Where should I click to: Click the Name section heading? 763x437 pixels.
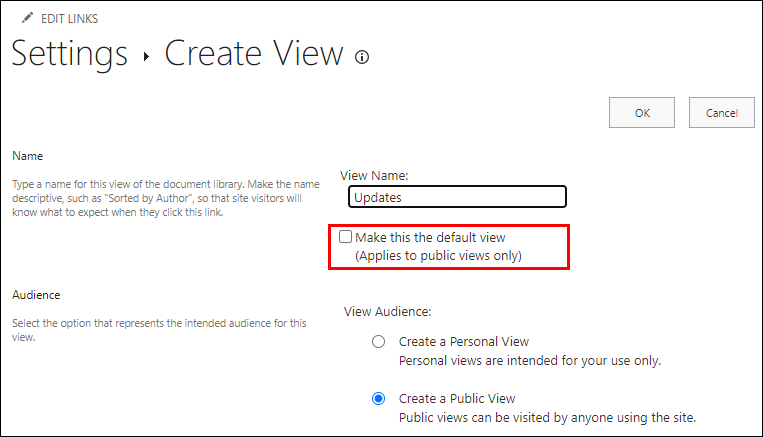coord(27,156)
